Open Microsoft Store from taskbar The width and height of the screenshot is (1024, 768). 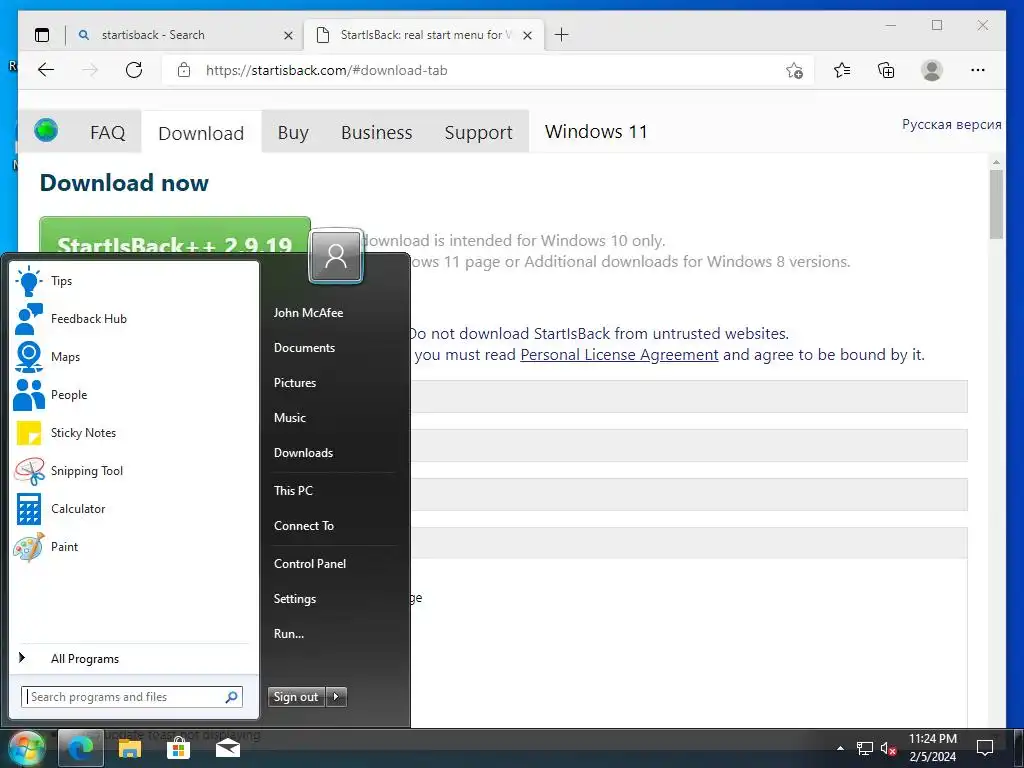pyautogui.click(x=178, y=748)
